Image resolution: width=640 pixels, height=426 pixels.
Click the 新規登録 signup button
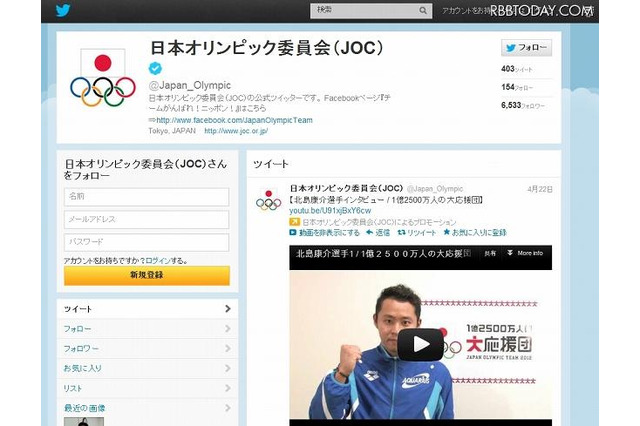pos(147,275)
